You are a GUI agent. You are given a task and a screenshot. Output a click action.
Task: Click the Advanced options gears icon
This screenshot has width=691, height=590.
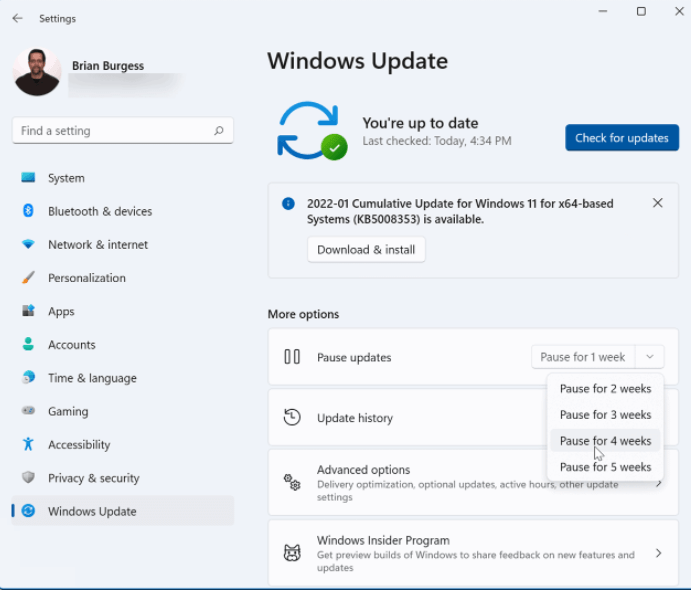292,482
